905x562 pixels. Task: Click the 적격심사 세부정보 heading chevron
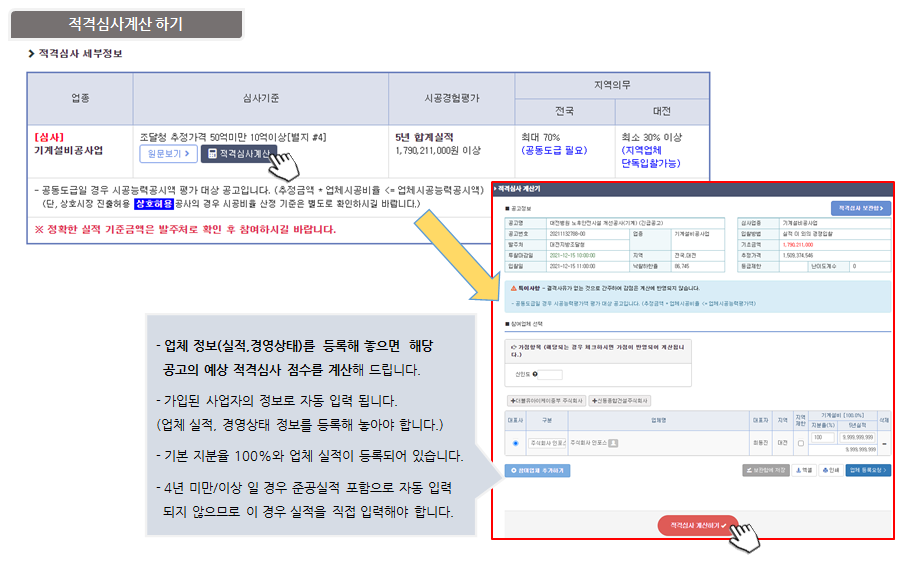[31, 54]
